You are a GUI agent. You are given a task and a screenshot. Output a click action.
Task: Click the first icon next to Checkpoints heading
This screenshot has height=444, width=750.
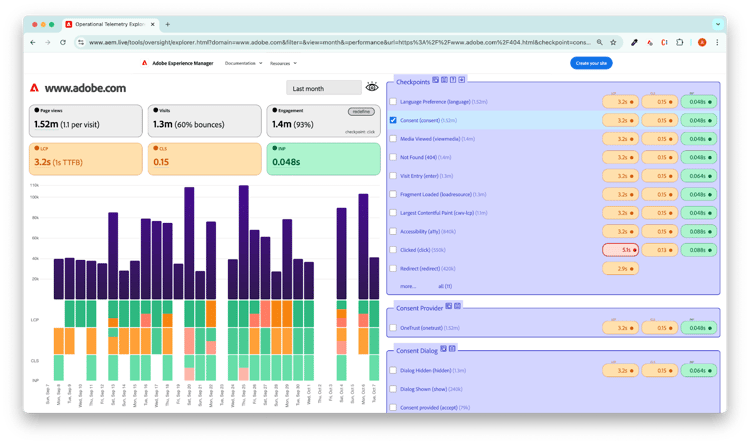(436, 79)
